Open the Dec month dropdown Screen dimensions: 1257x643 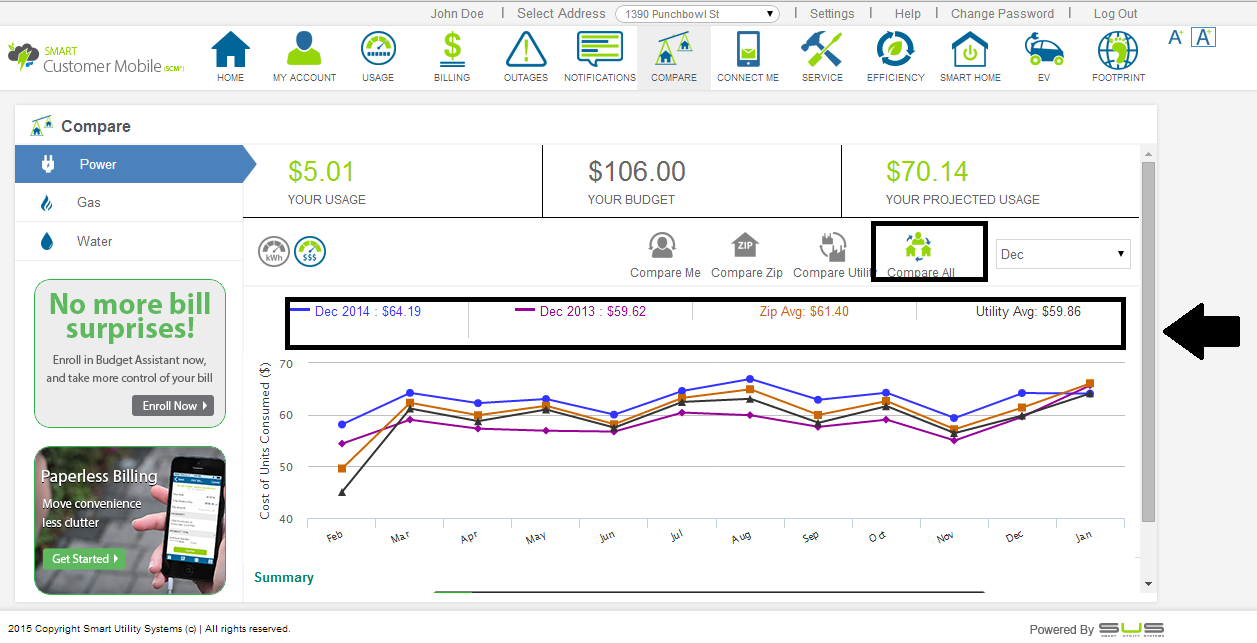(x=1063, y=254)
